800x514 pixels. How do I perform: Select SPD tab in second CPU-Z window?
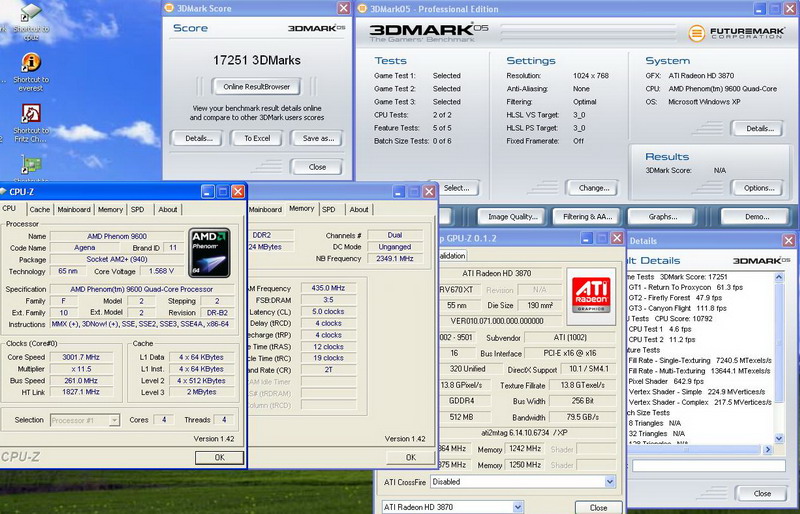coord(329,209)
